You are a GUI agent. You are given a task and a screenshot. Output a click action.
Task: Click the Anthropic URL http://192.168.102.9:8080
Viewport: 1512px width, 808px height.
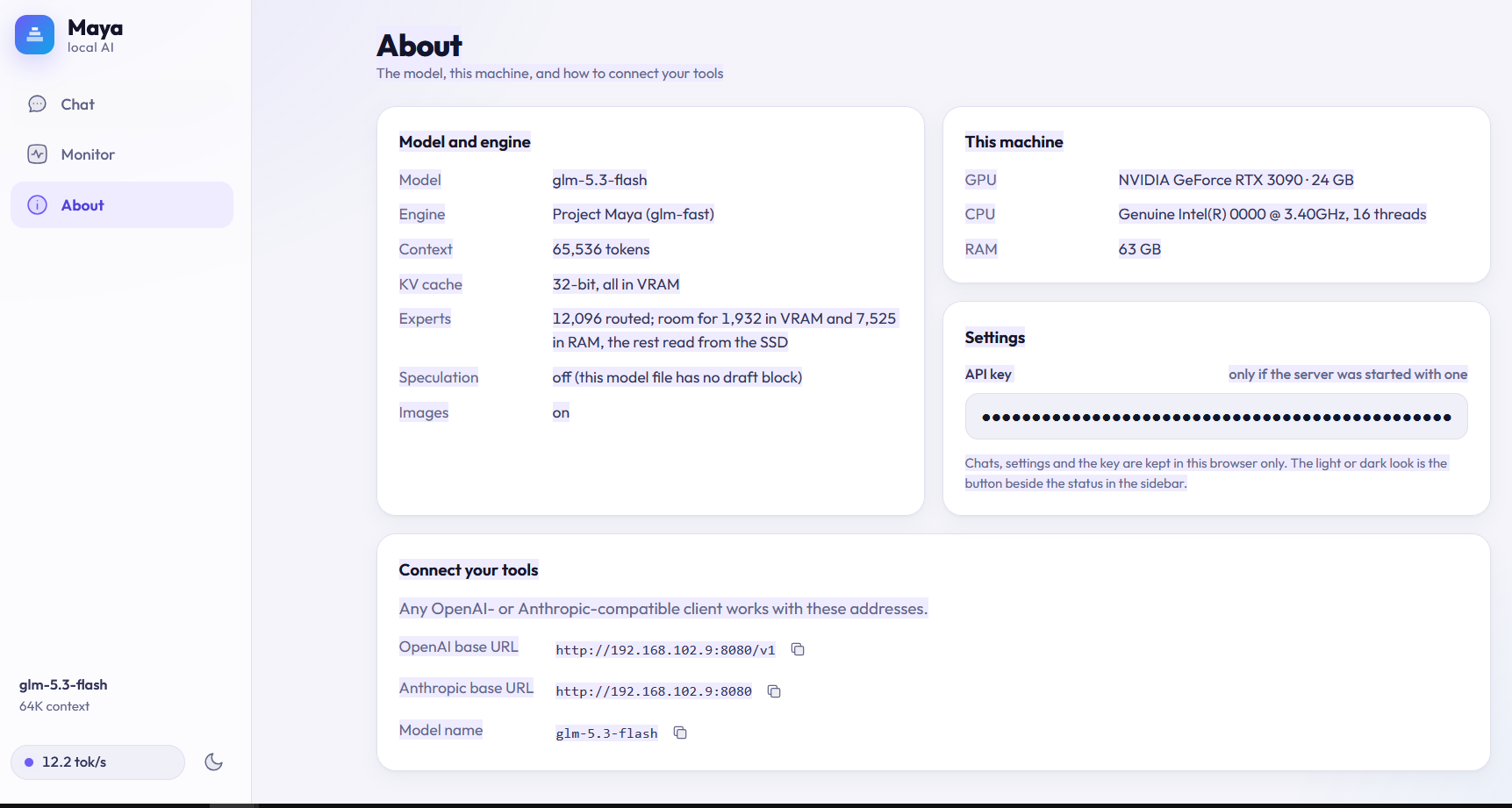click(654, 691)
